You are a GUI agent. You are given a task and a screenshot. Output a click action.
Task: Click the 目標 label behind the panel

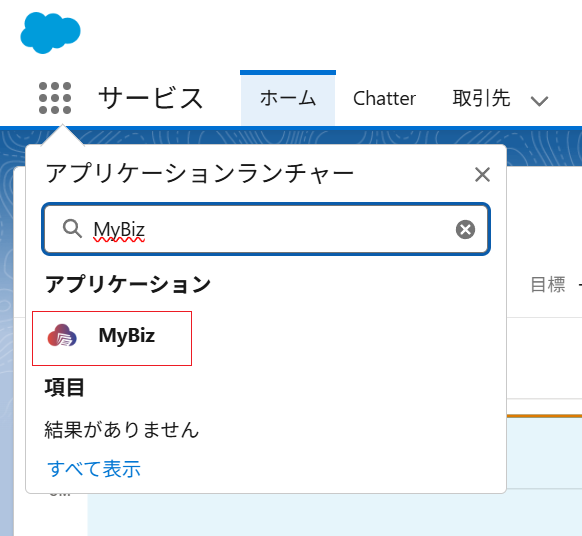pyautogui.click(x=548, y=285)
